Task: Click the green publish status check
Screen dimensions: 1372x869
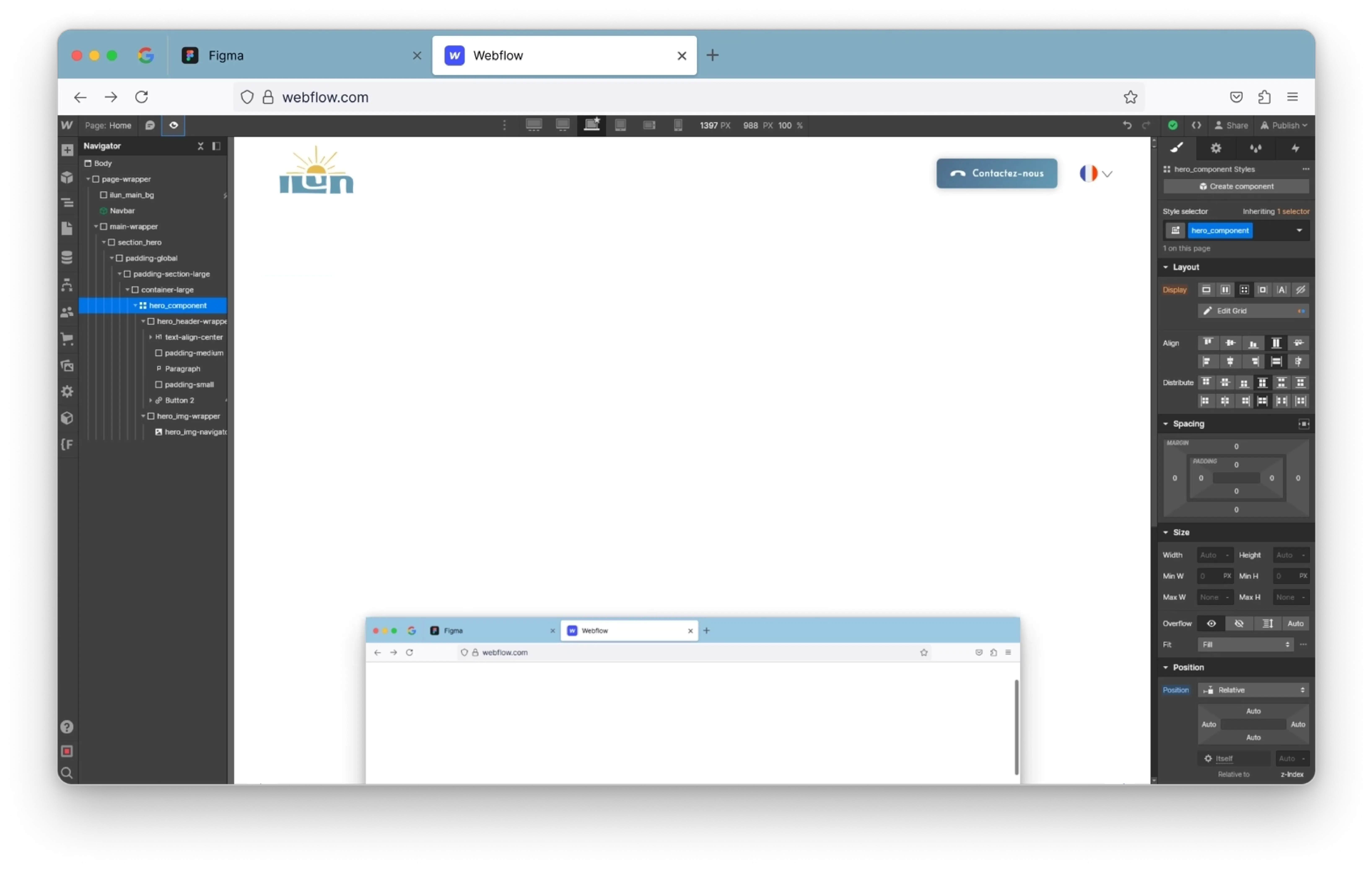Action: coord(1173,125)
